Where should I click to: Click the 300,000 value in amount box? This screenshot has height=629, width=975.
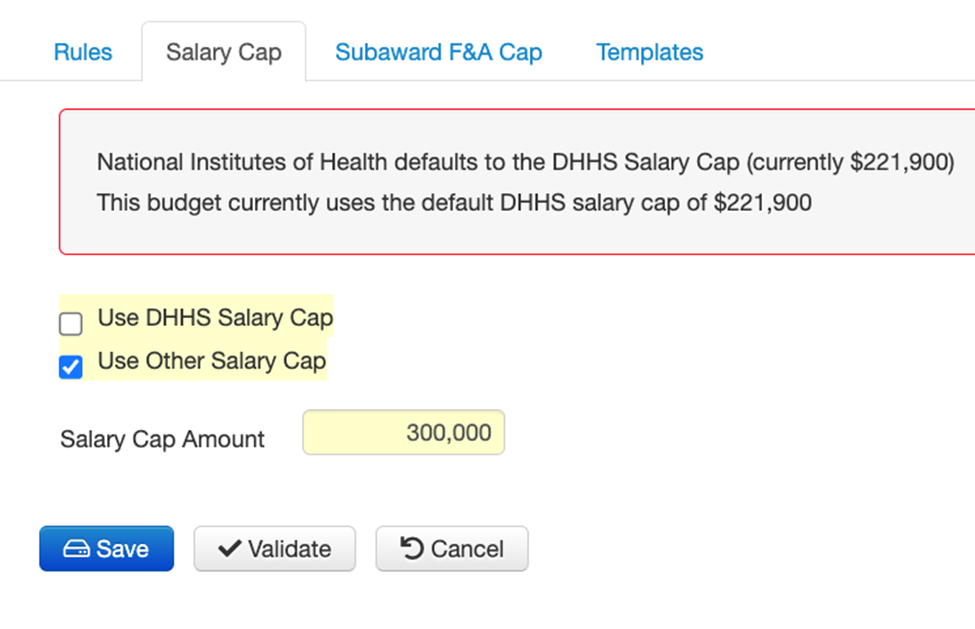coord(448,433)
